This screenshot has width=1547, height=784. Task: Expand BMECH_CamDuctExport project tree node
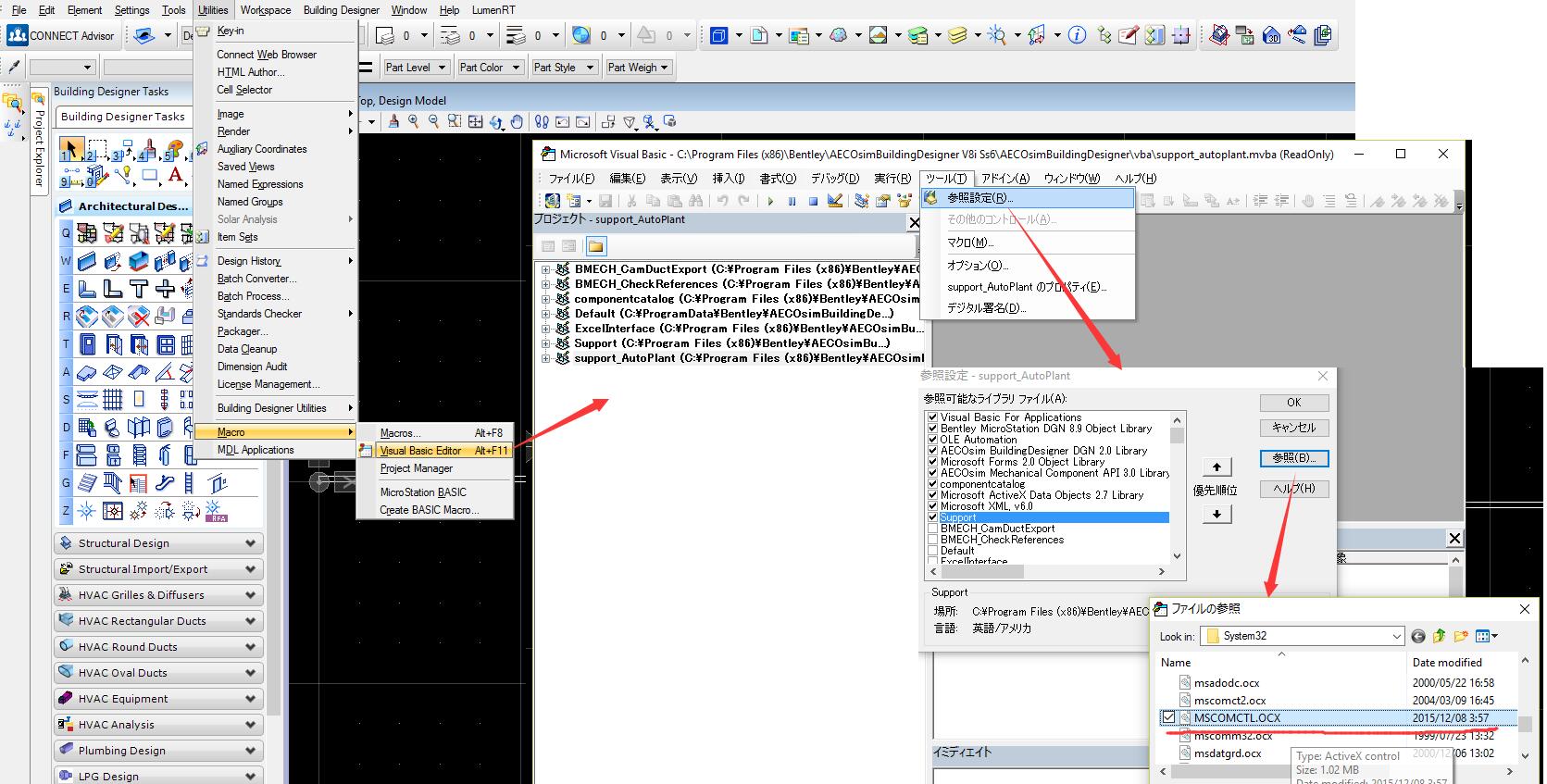click(x=546, y=269)
